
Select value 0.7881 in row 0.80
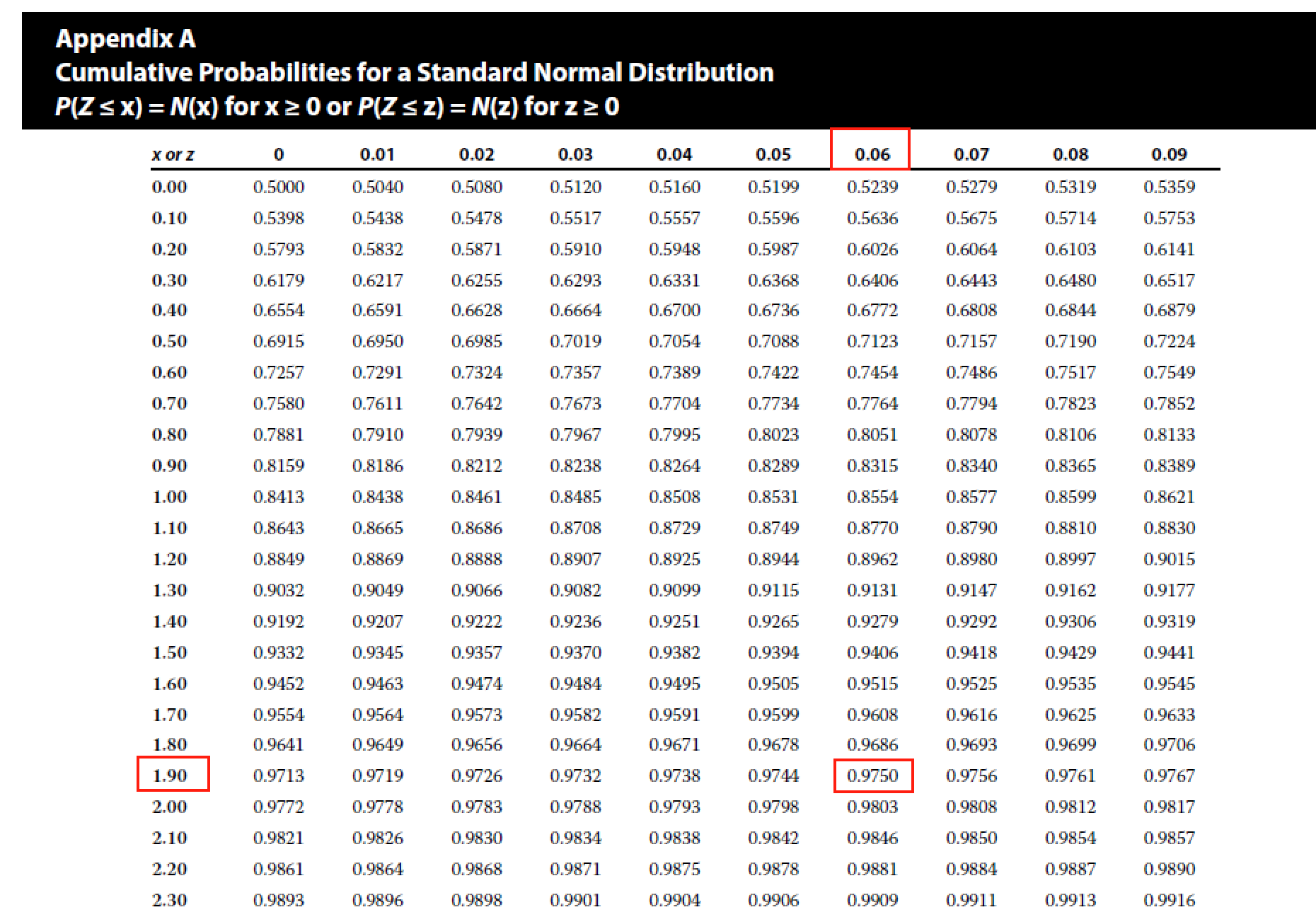[279, 434]
